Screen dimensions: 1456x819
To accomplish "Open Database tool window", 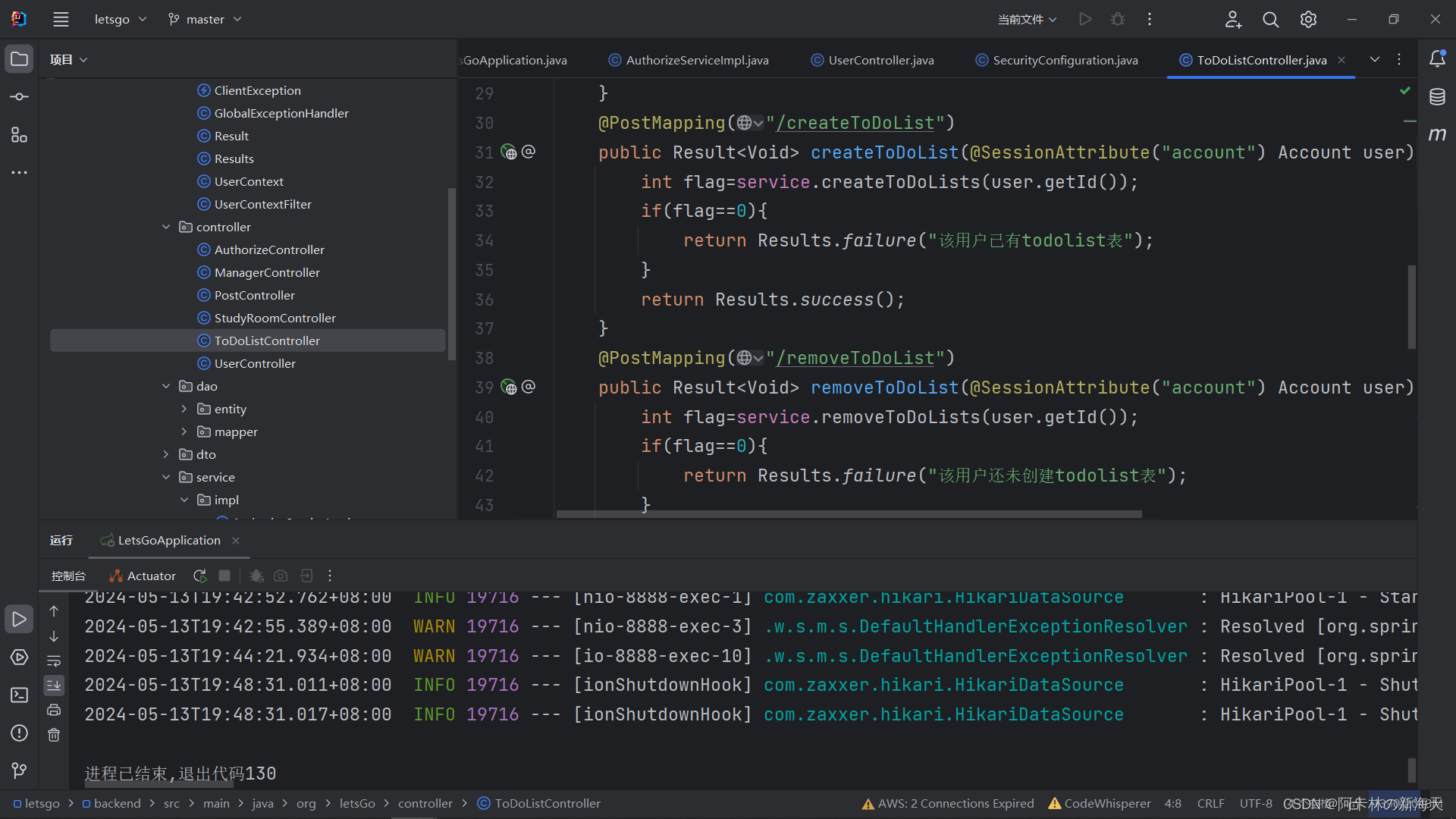I will (1437, 97).
